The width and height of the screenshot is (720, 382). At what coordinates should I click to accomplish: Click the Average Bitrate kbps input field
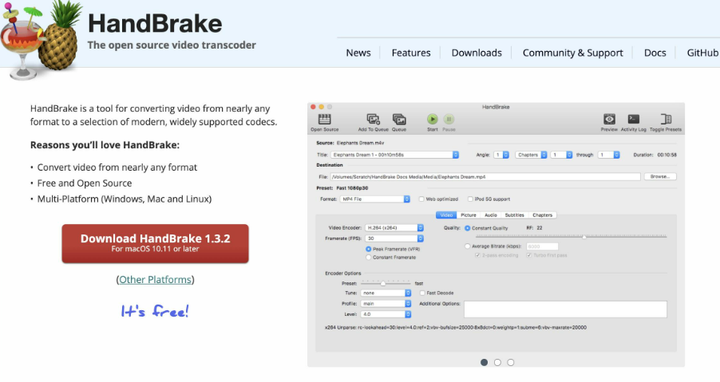542,247
